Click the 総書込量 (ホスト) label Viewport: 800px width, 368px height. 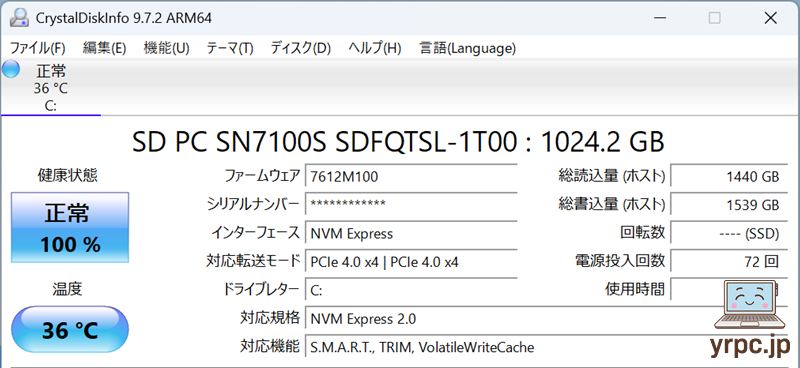click(x=612, y=204)
